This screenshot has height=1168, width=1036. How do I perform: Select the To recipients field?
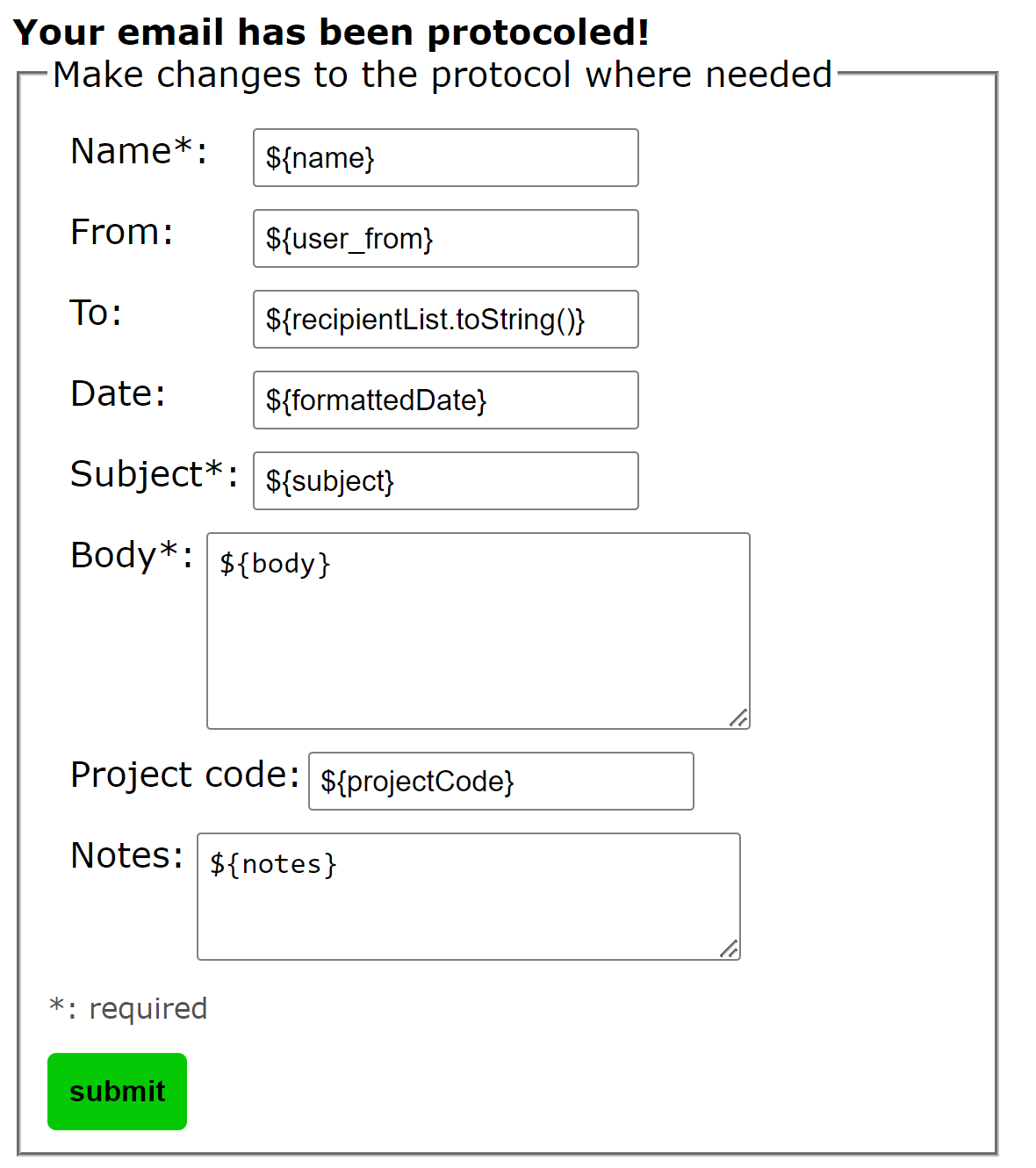445,320
